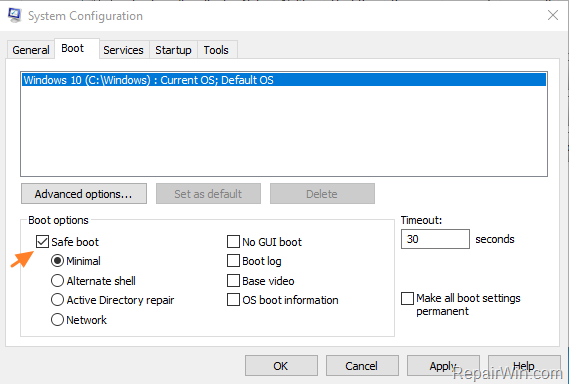The image size is (569, 384).
Task: Click the Delete button
Action: click(322, 194)
